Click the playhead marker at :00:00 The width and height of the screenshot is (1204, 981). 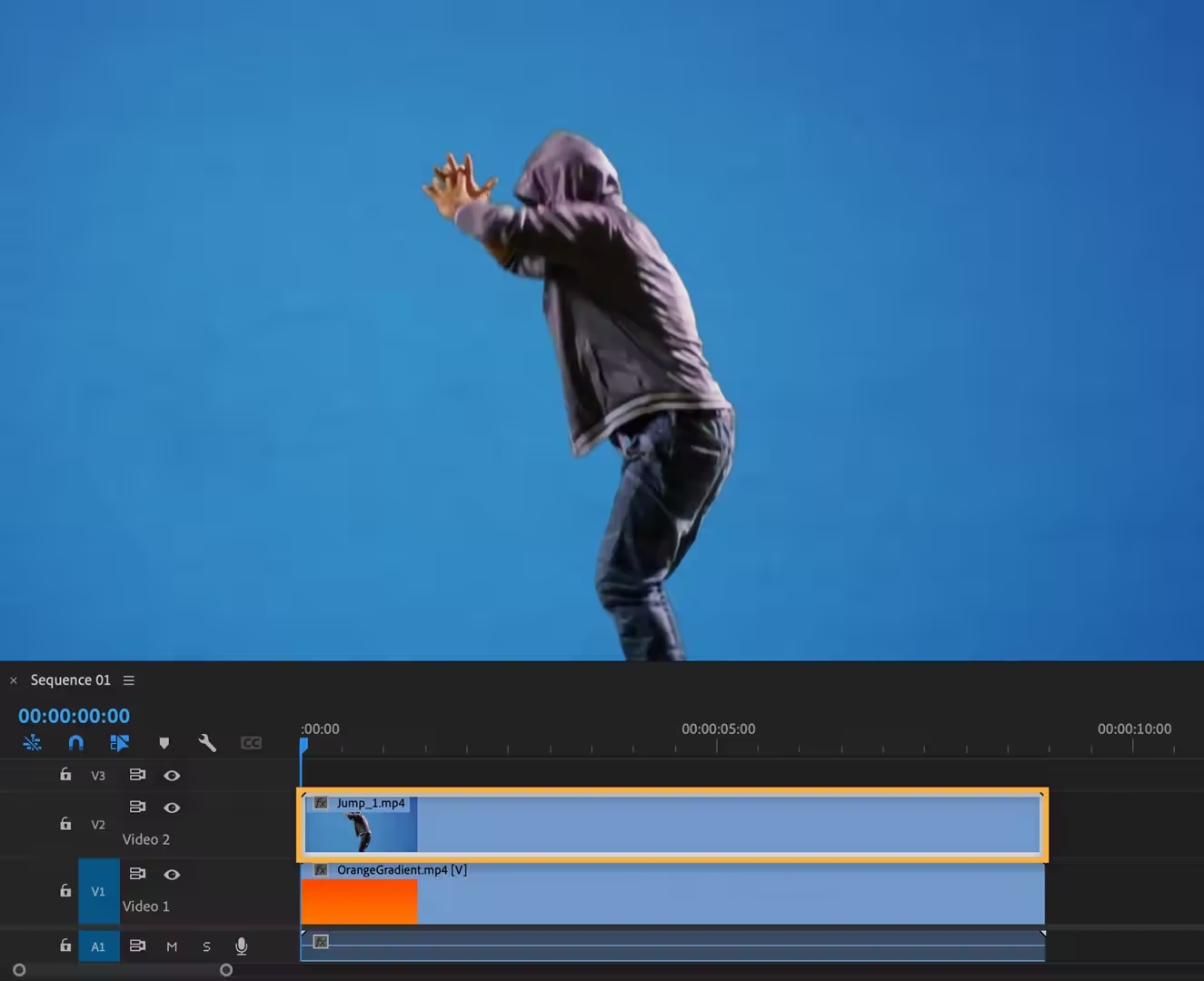pyautogui.click(x=304, y=745)
